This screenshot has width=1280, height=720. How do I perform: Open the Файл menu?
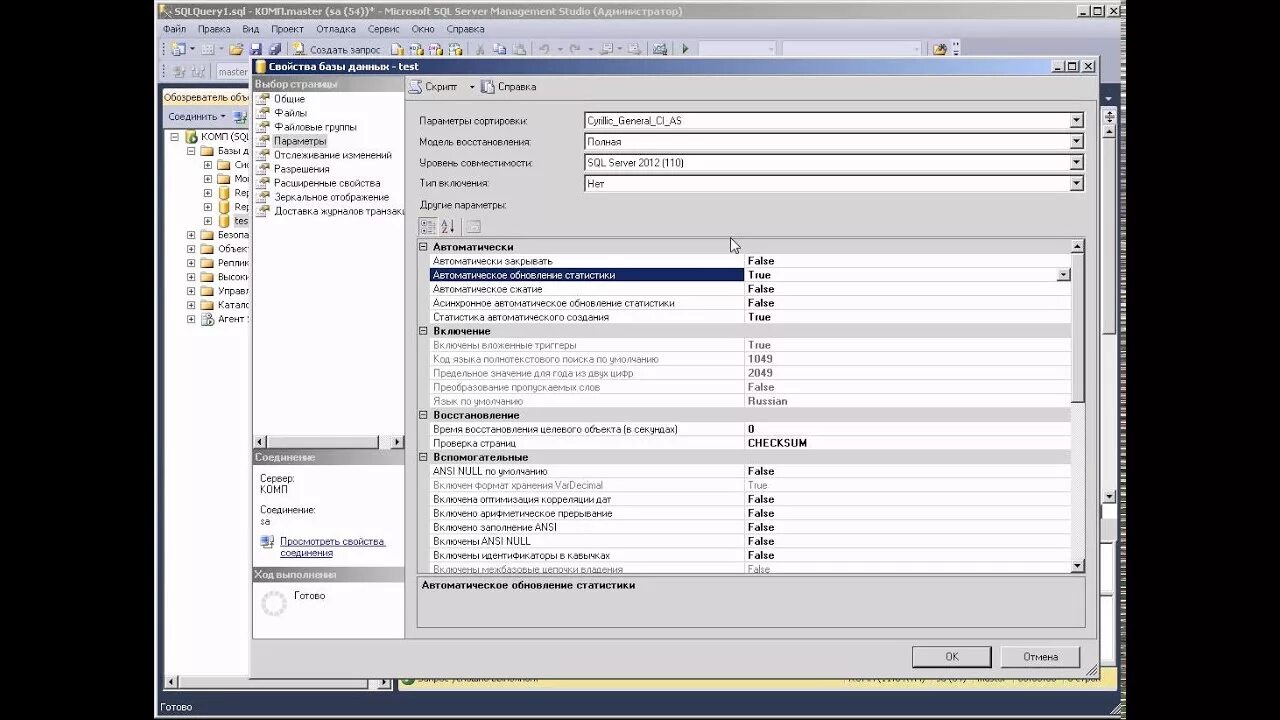(x=174, y=29)
